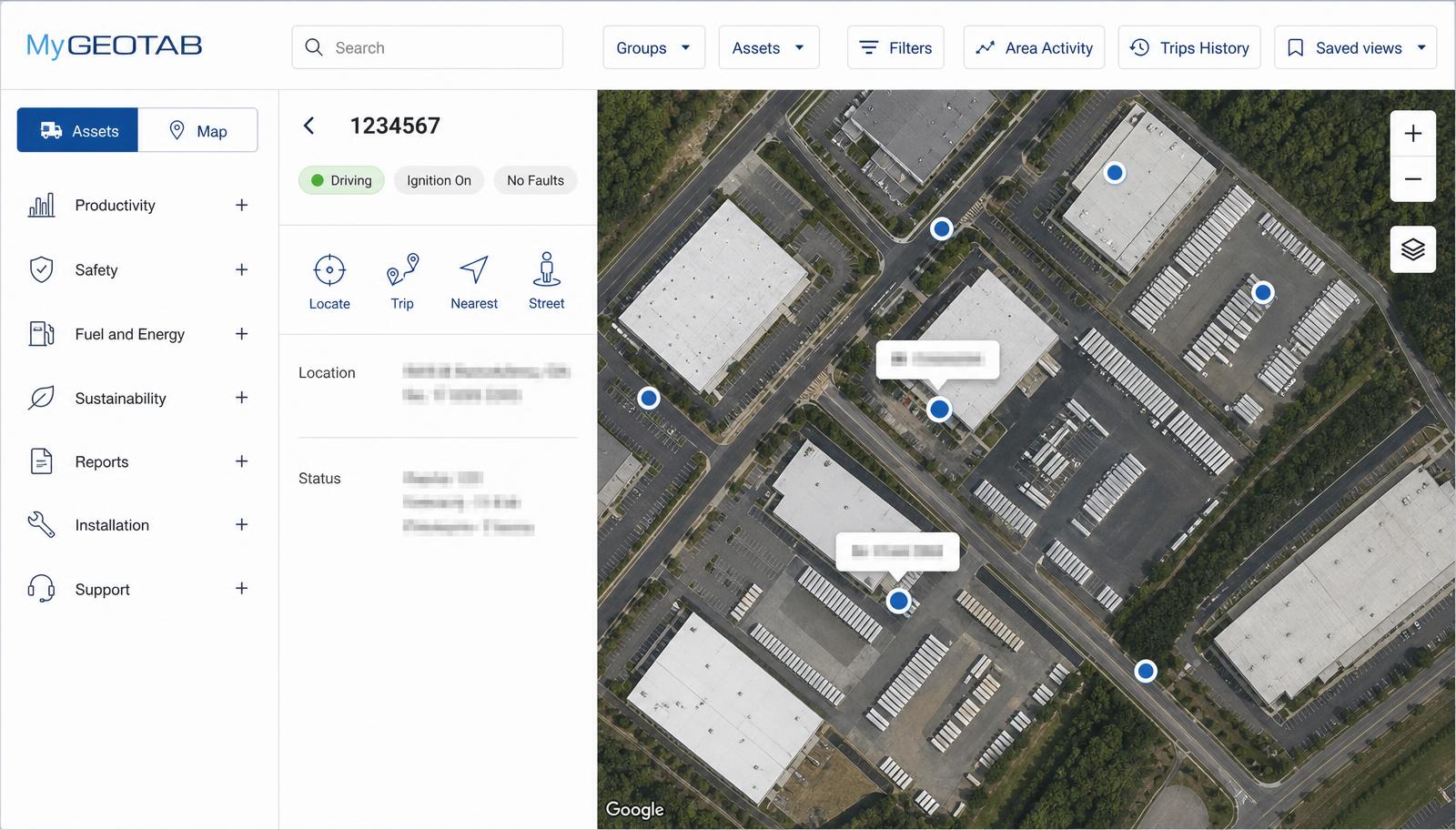Open the Fuel and Energy menu item

[x=138, y=334]
